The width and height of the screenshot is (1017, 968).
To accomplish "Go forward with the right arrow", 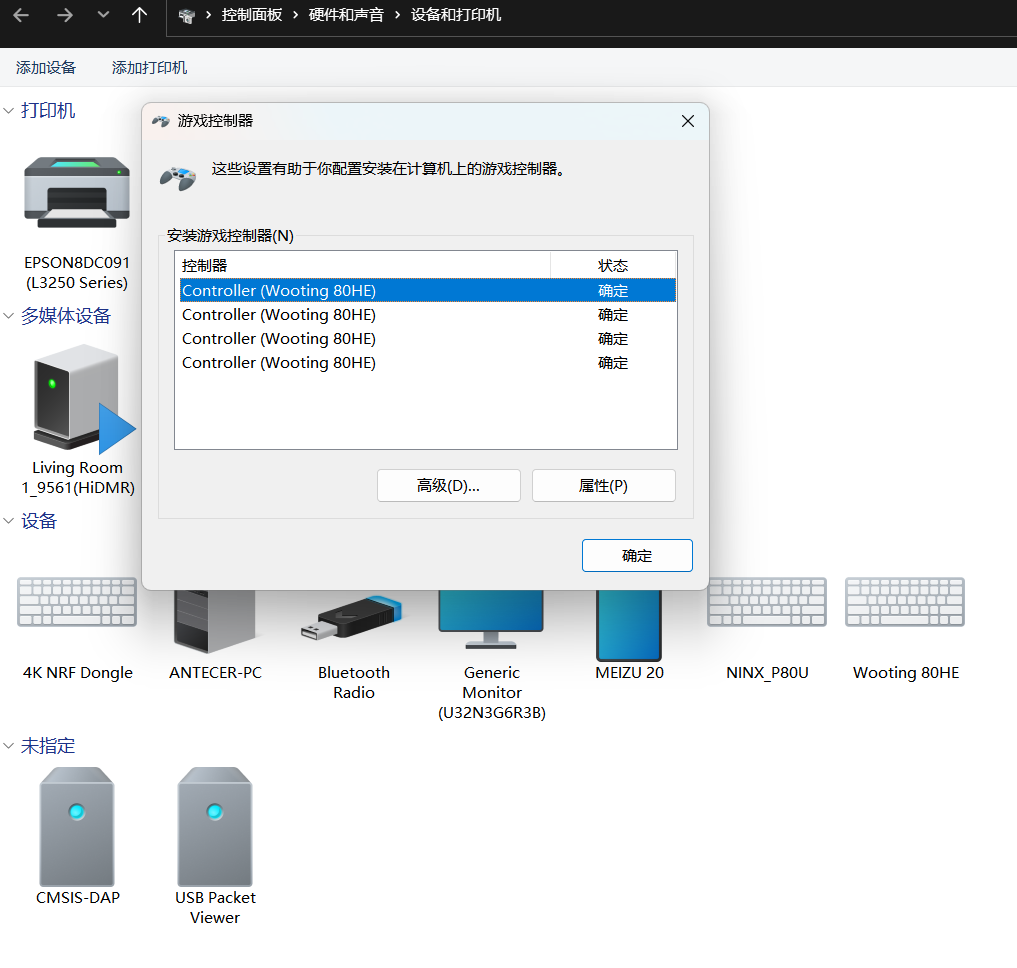I will point(64,15).
